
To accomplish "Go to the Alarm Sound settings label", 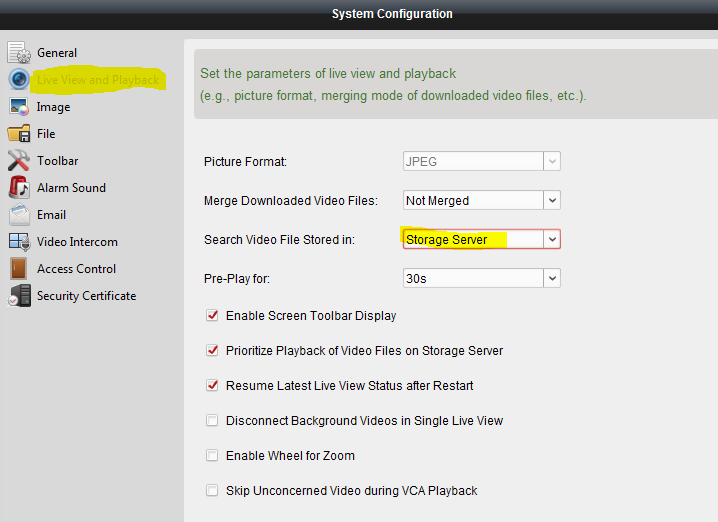I will point(71,188).
